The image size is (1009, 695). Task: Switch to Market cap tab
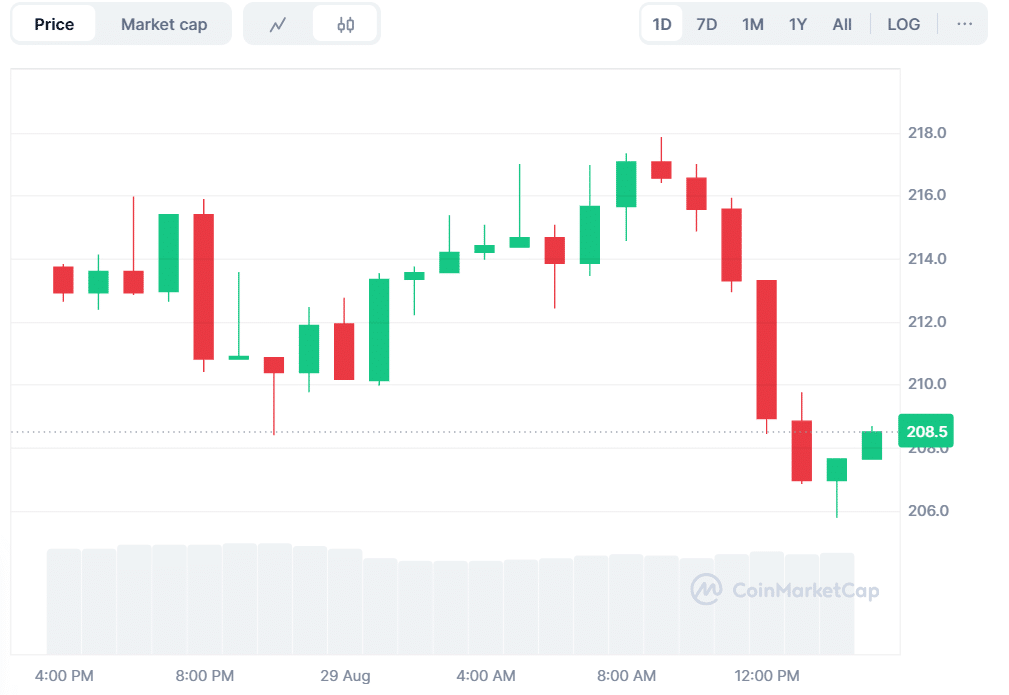(x=164, y=24)
